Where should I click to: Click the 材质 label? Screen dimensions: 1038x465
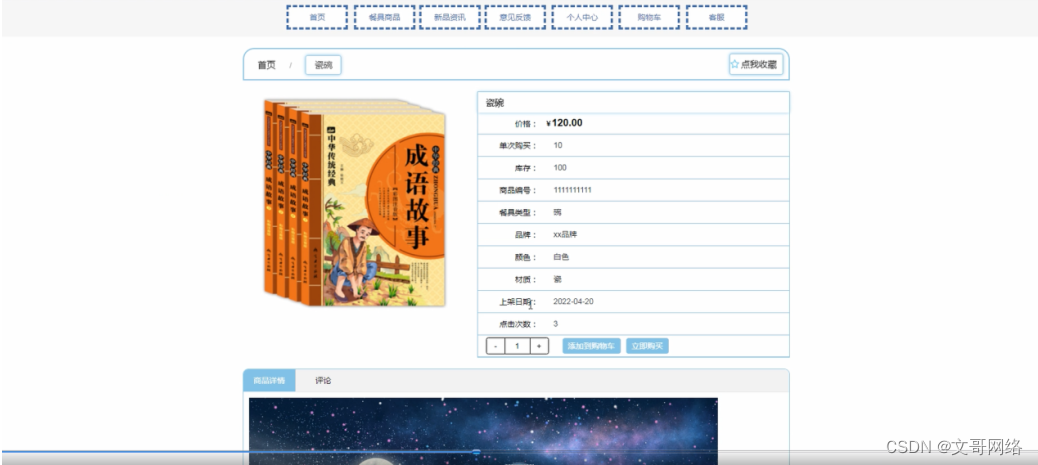click(526, 280)
